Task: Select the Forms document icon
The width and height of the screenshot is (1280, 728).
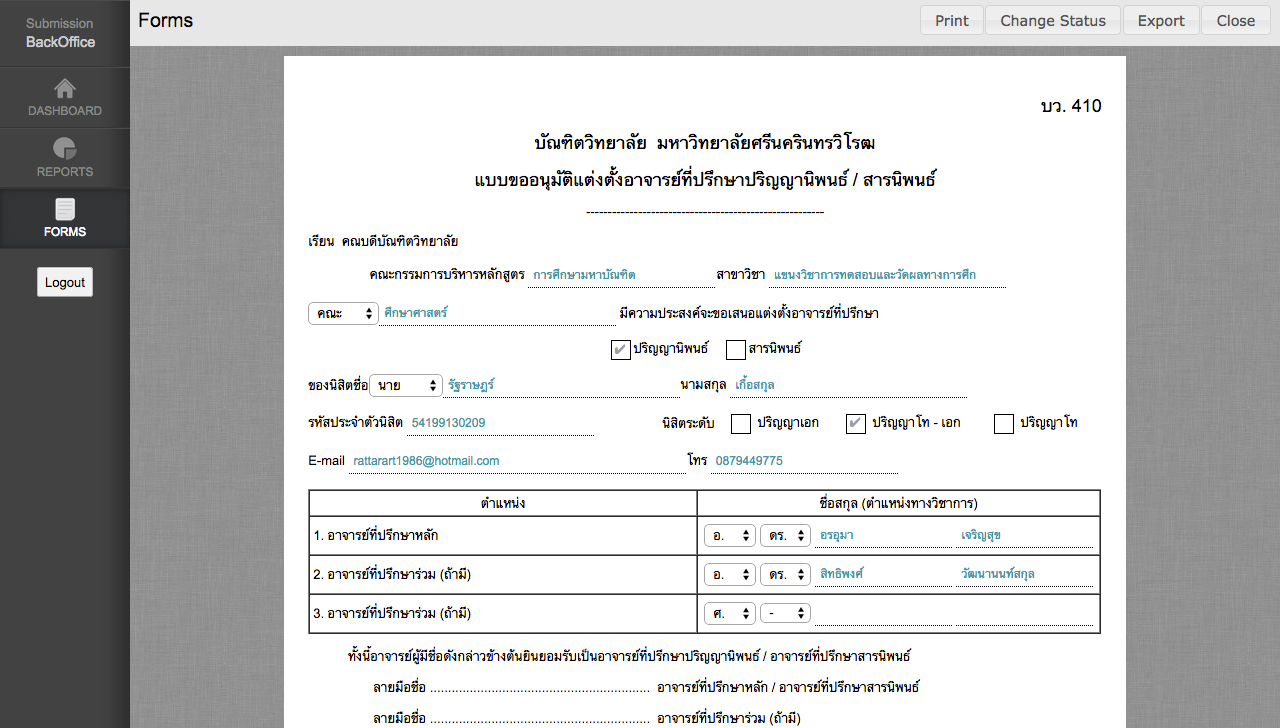Action: tap(64, 209)
